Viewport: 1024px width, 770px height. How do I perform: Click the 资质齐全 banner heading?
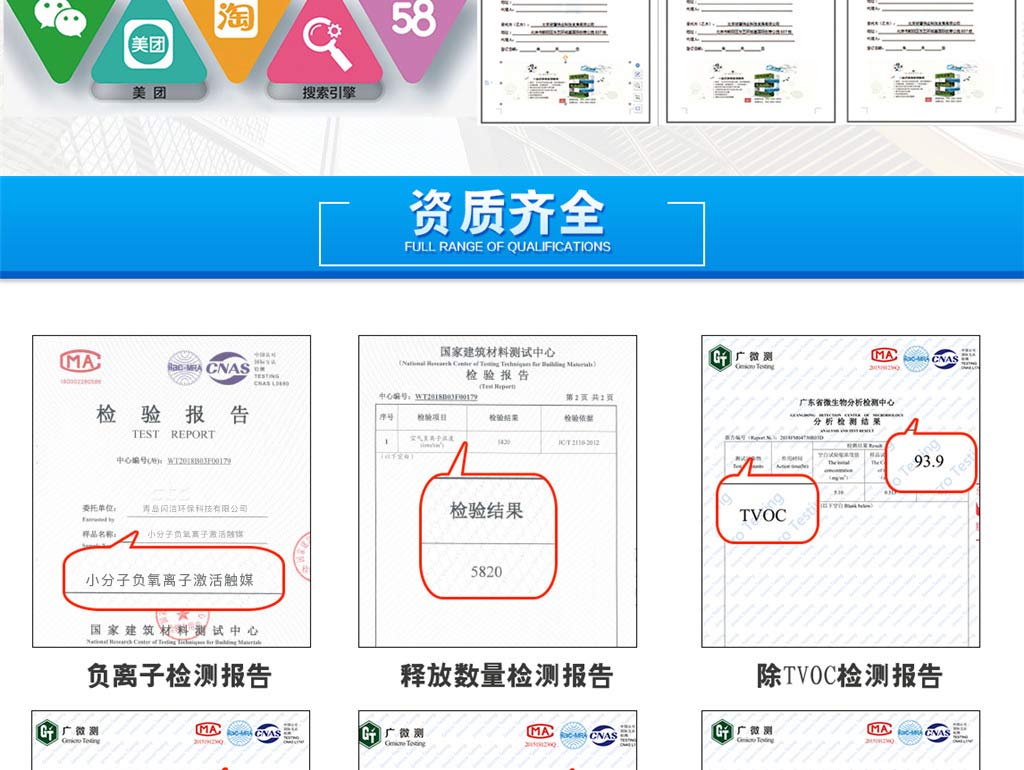tap(508, 213)
